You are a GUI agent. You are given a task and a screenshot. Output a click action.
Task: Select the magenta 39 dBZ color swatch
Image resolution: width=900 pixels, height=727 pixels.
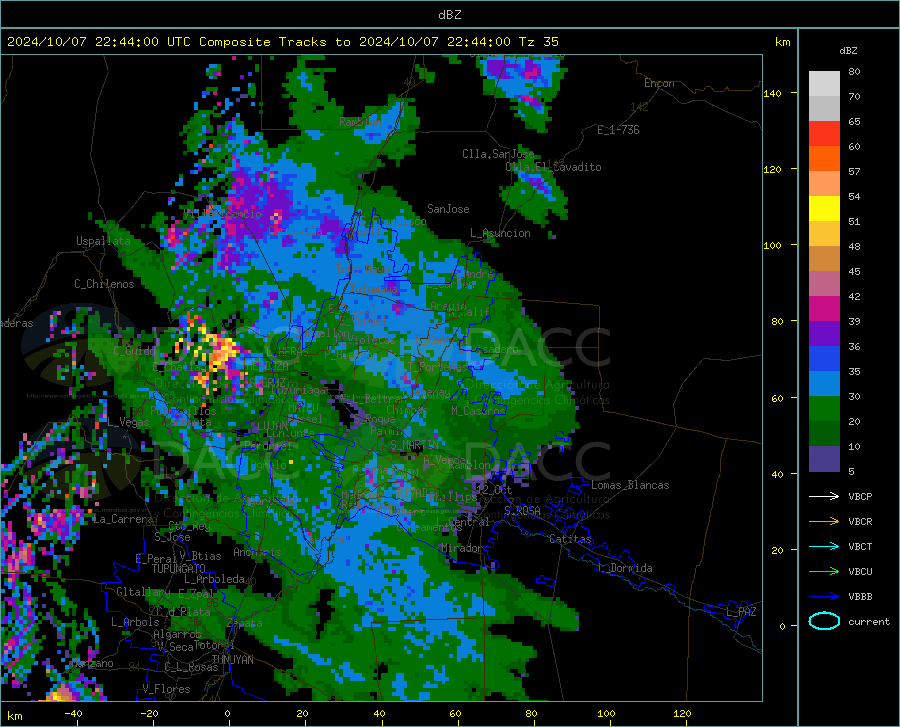pos(824,309)
